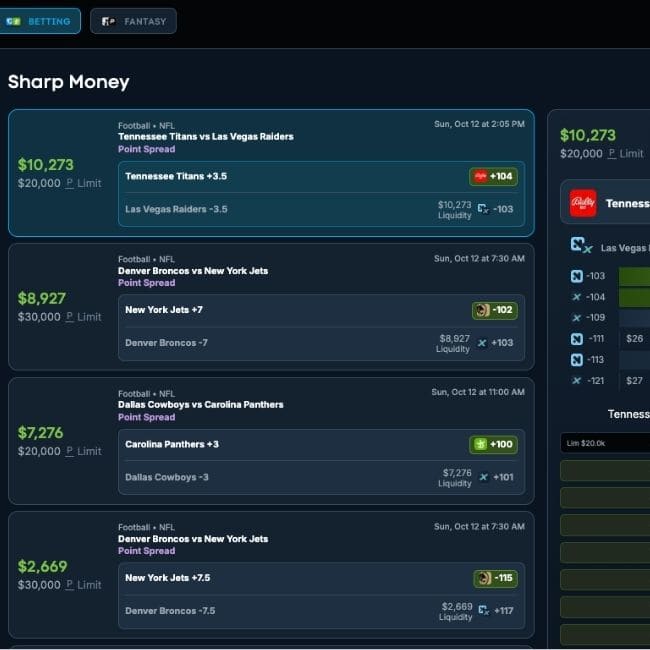Click the Caesars icon on the -102 odds
650x650 pixels.
(482, 310)
